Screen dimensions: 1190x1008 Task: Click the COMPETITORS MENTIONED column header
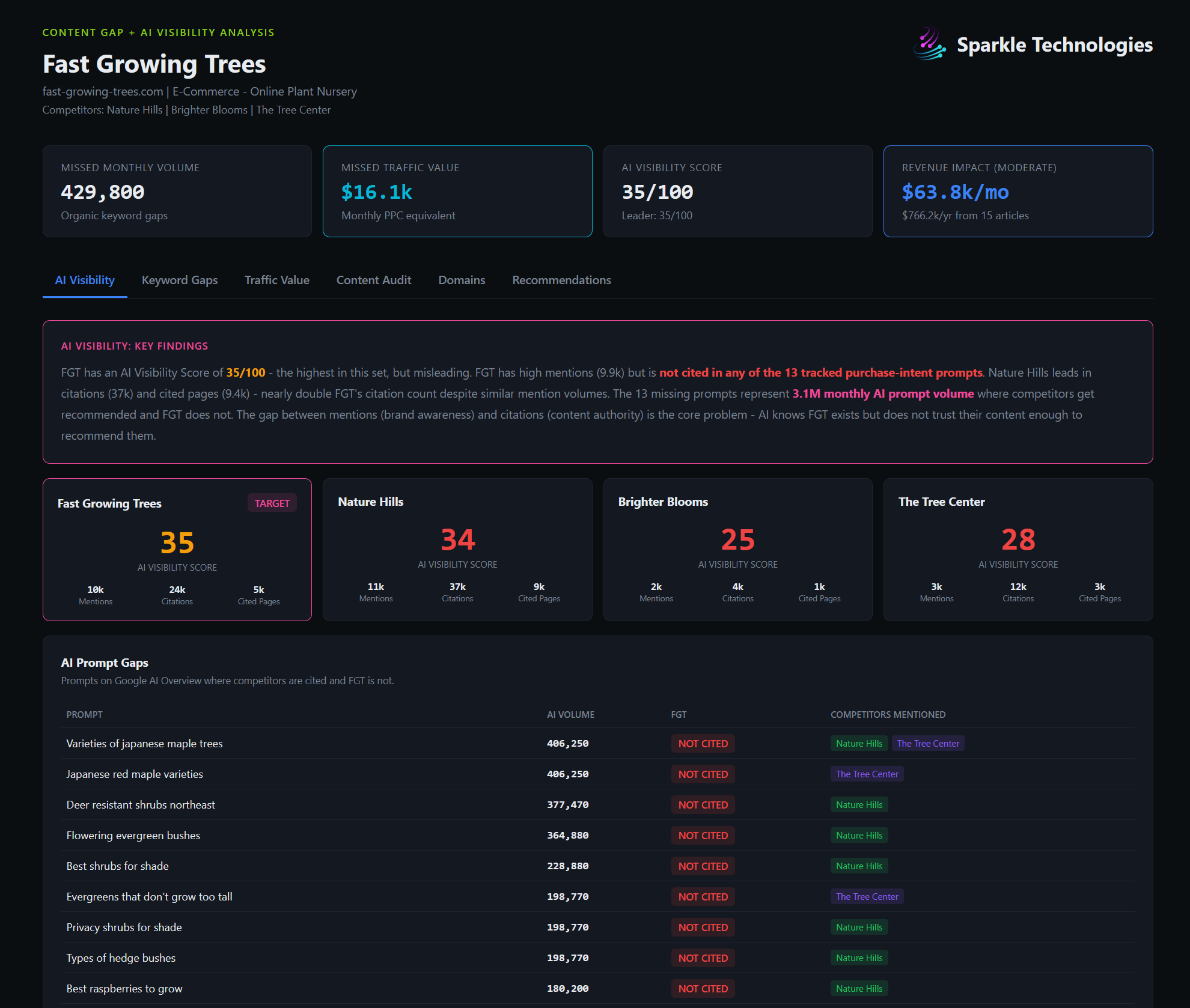(888, 715)
